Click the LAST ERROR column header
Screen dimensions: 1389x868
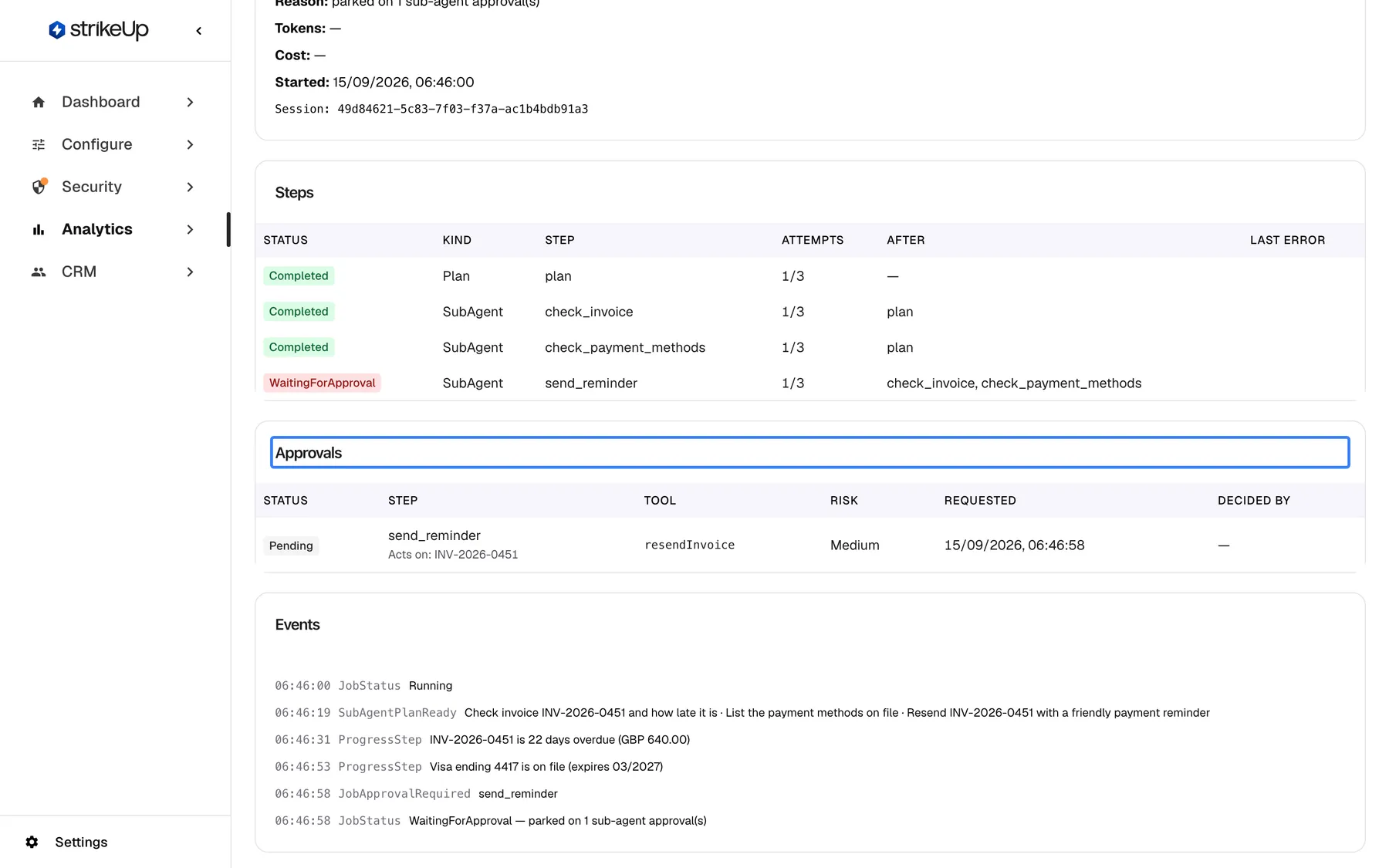tap(1287, 240)
